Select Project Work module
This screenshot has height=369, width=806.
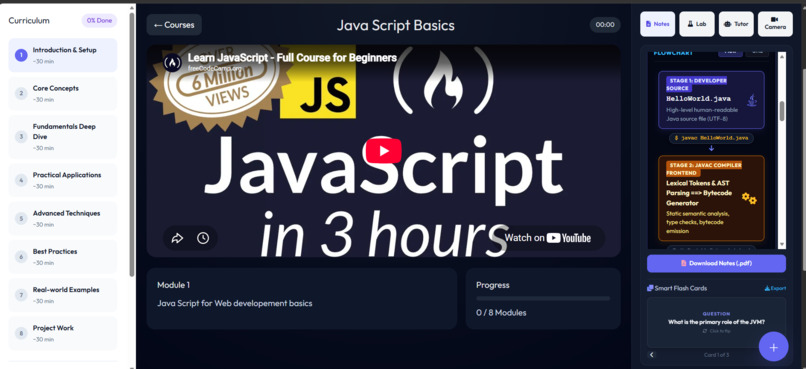[63, 333]
